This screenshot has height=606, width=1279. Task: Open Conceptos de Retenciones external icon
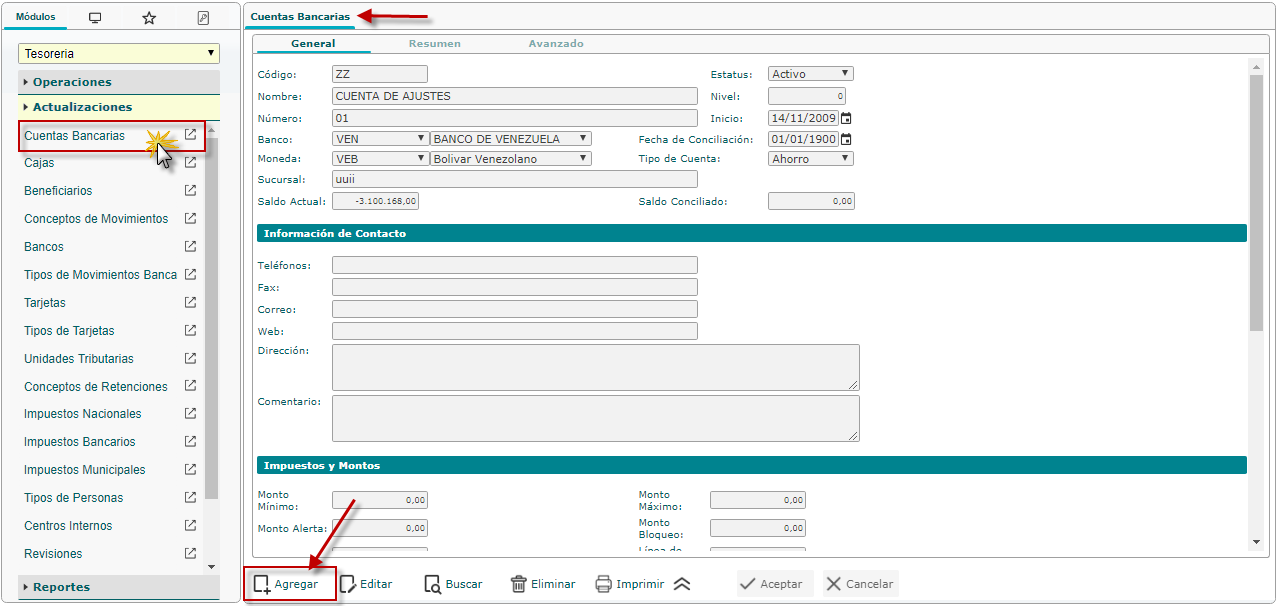(190, 386)
